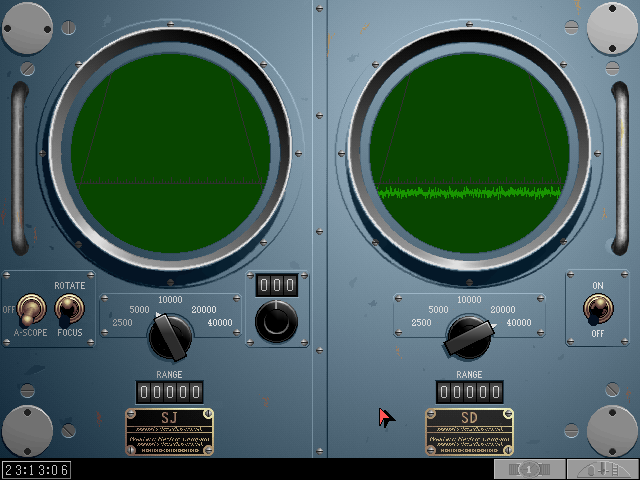
Task: Flip the Rotate/Focus toggle switch
Action: [x=69, y=308]
